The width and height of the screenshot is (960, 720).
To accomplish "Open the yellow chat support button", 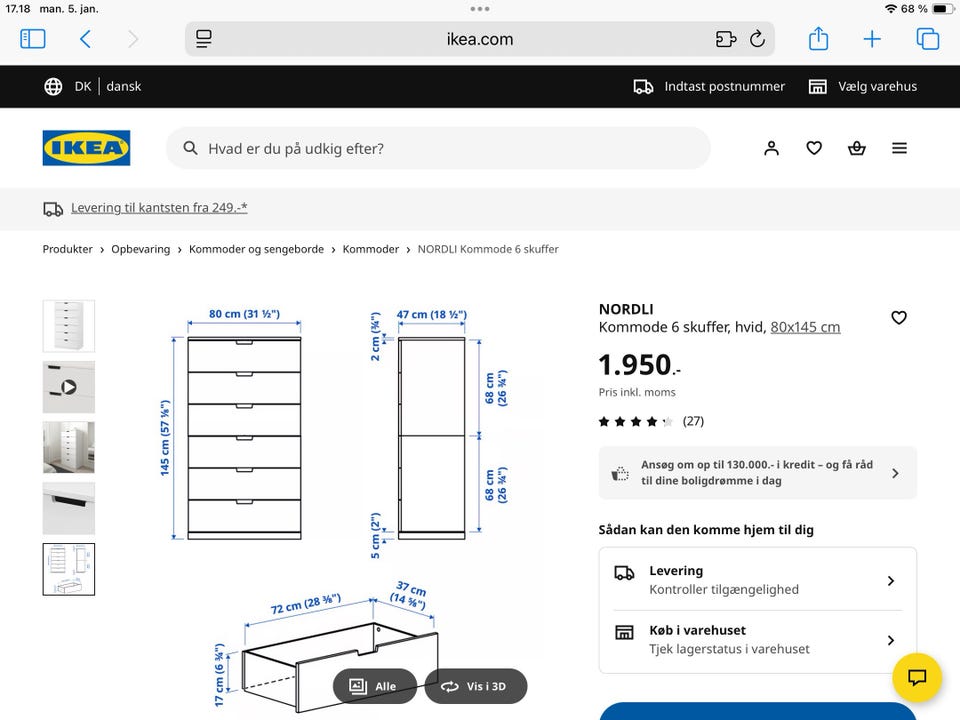I will pos(917,677).
